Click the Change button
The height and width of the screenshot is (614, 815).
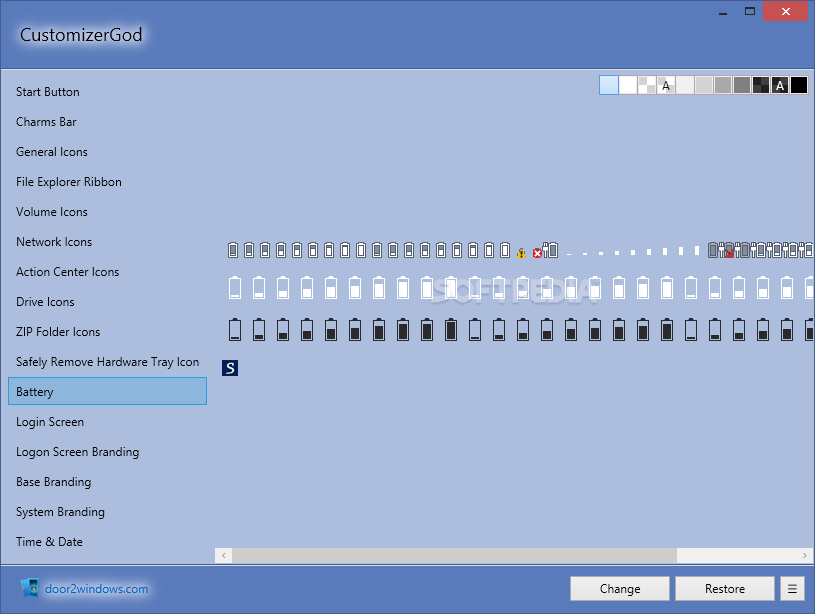click(620, 589)
